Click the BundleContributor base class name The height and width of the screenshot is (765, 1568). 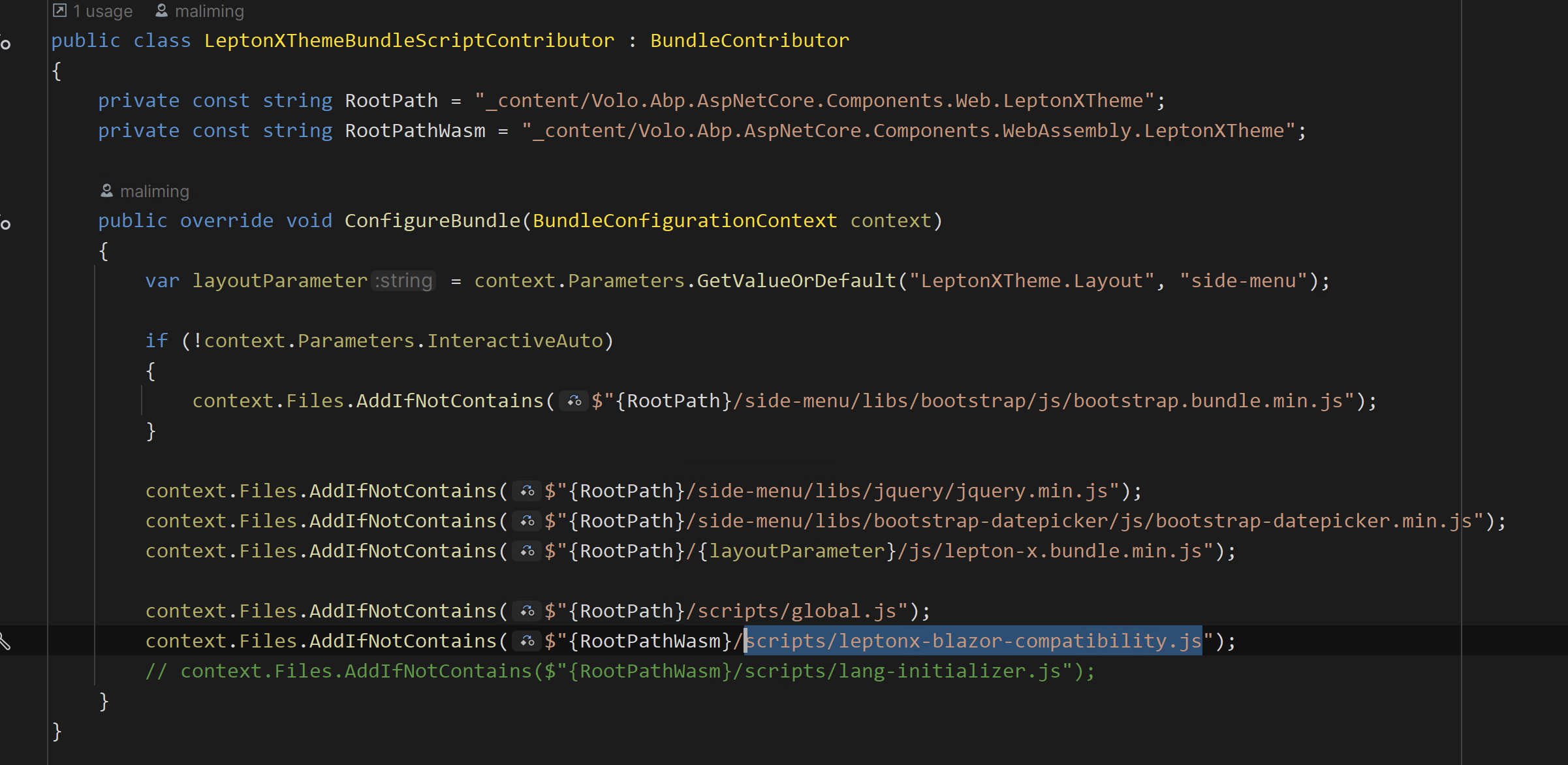coord(749,40)
